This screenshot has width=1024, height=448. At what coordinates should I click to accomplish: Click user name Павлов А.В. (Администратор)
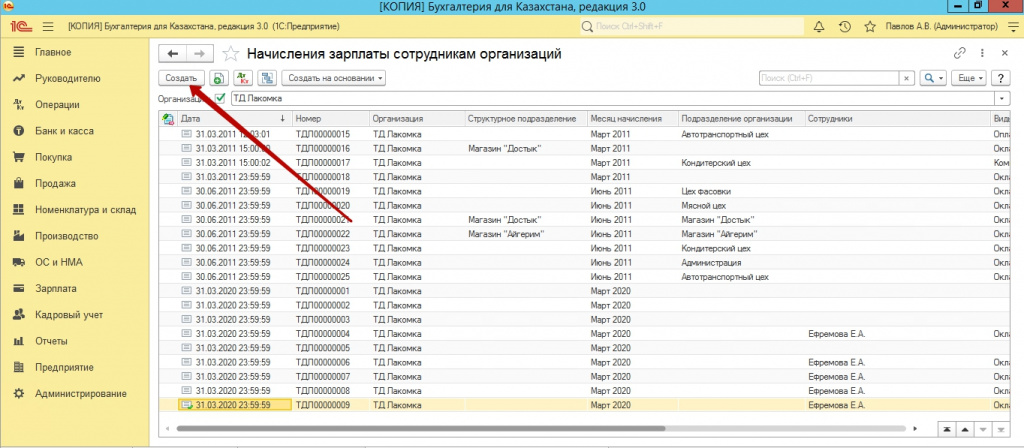(942, 27)
